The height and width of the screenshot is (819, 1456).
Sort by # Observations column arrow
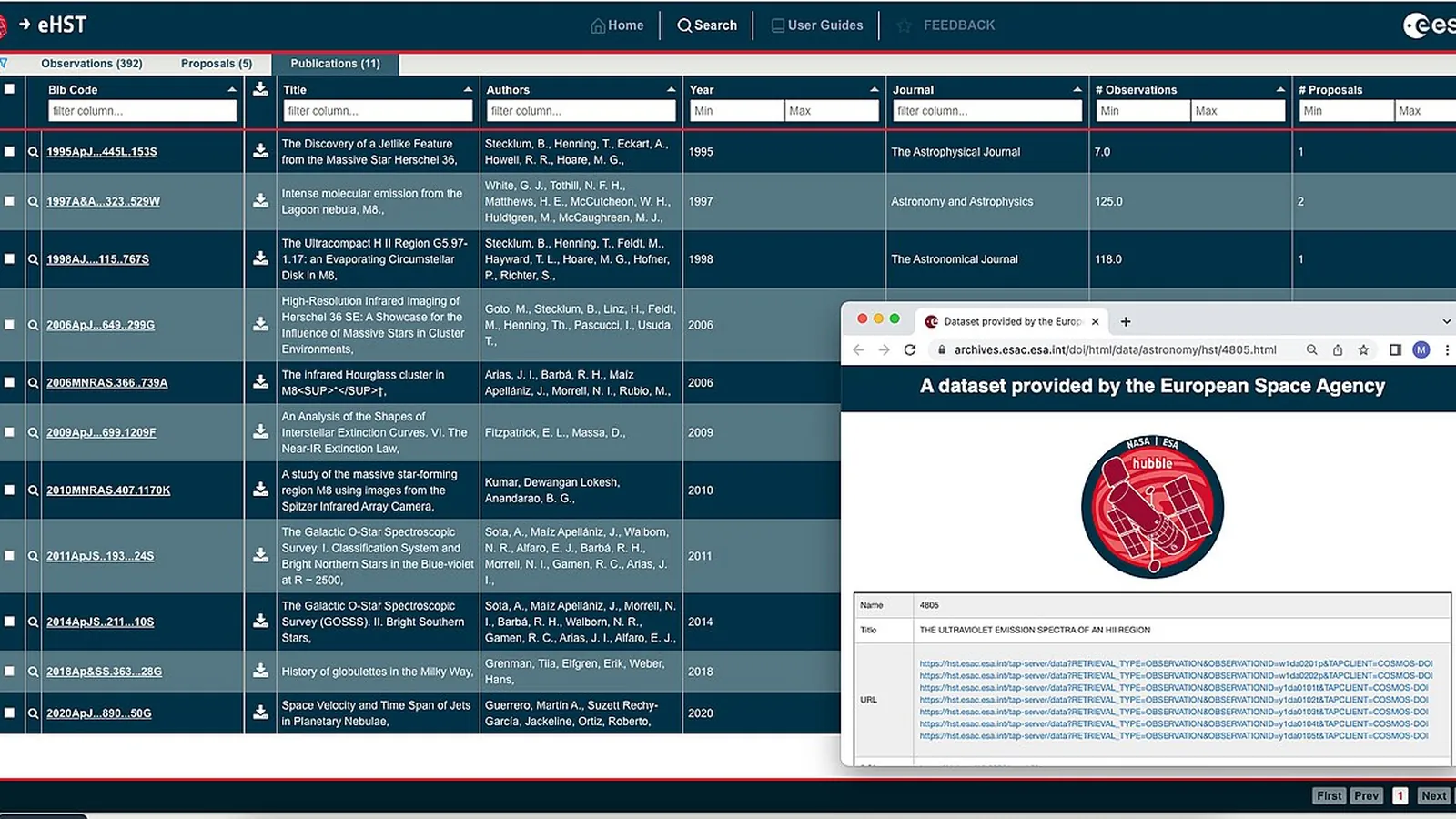click(x=1280, y=90)
